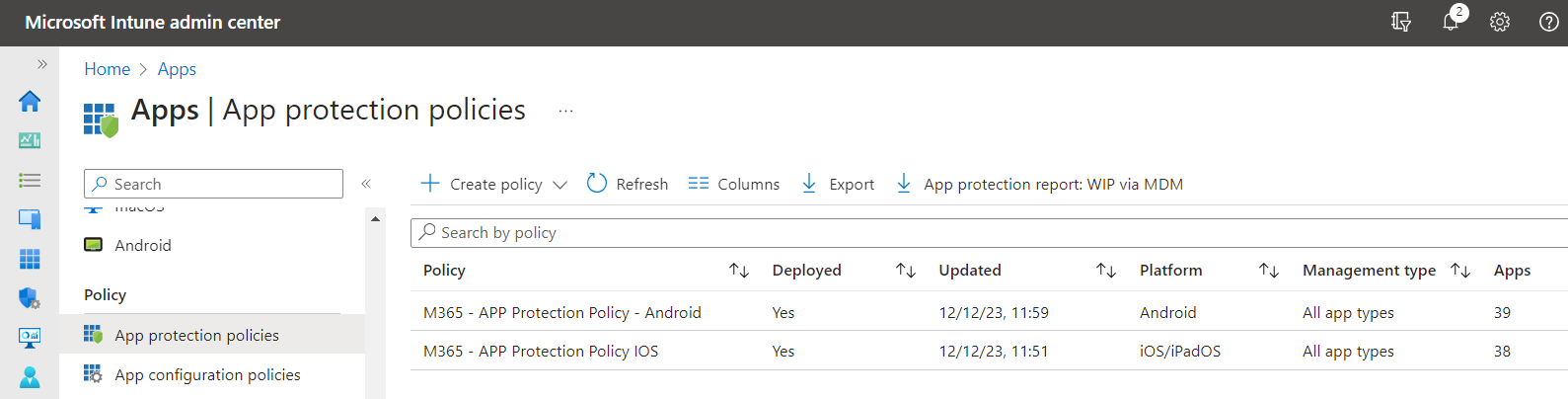This screenshot has width=1568, height=399.
Task: Focus the sidebar Search box
Action: click(x=213, y=184)
